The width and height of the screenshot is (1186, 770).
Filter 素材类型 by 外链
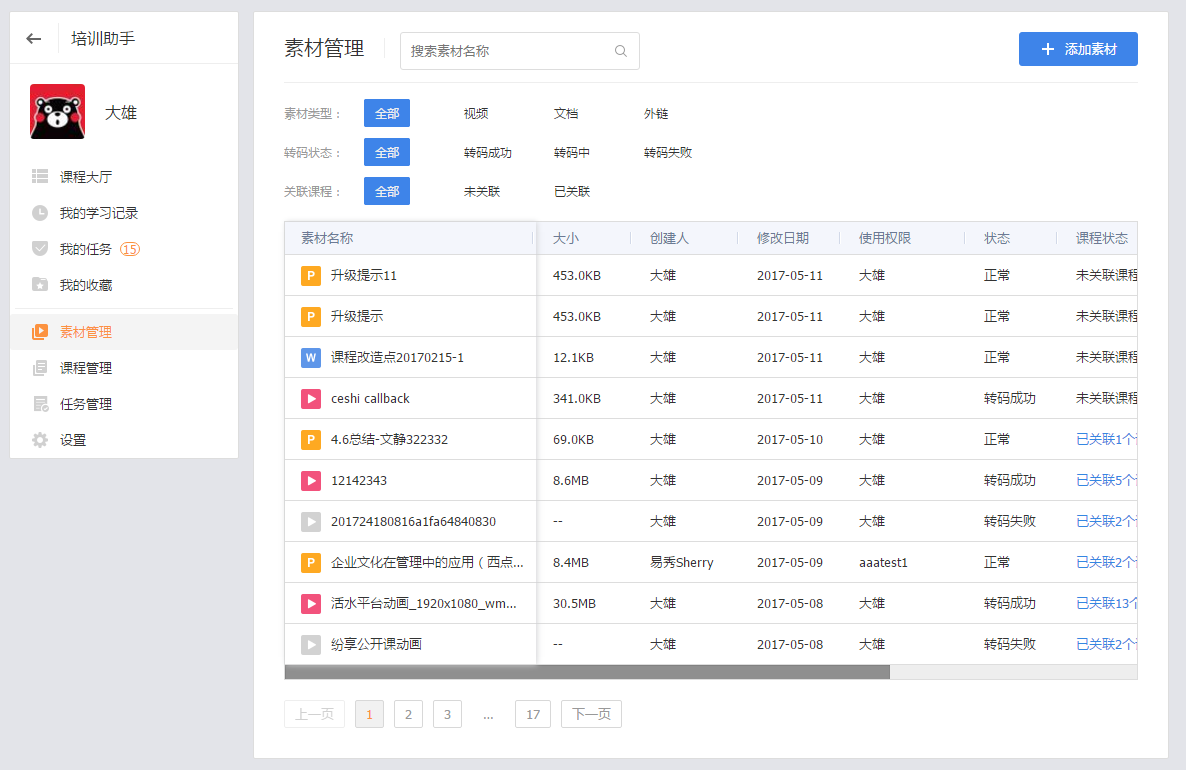(656, 113)
